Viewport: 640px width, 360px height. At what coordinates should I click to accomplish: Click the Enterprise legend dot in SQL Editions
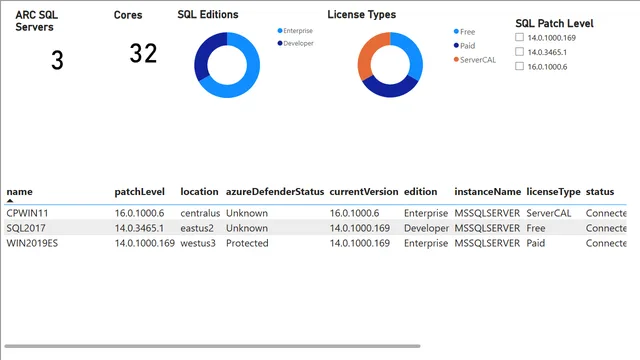coord(280,31)
